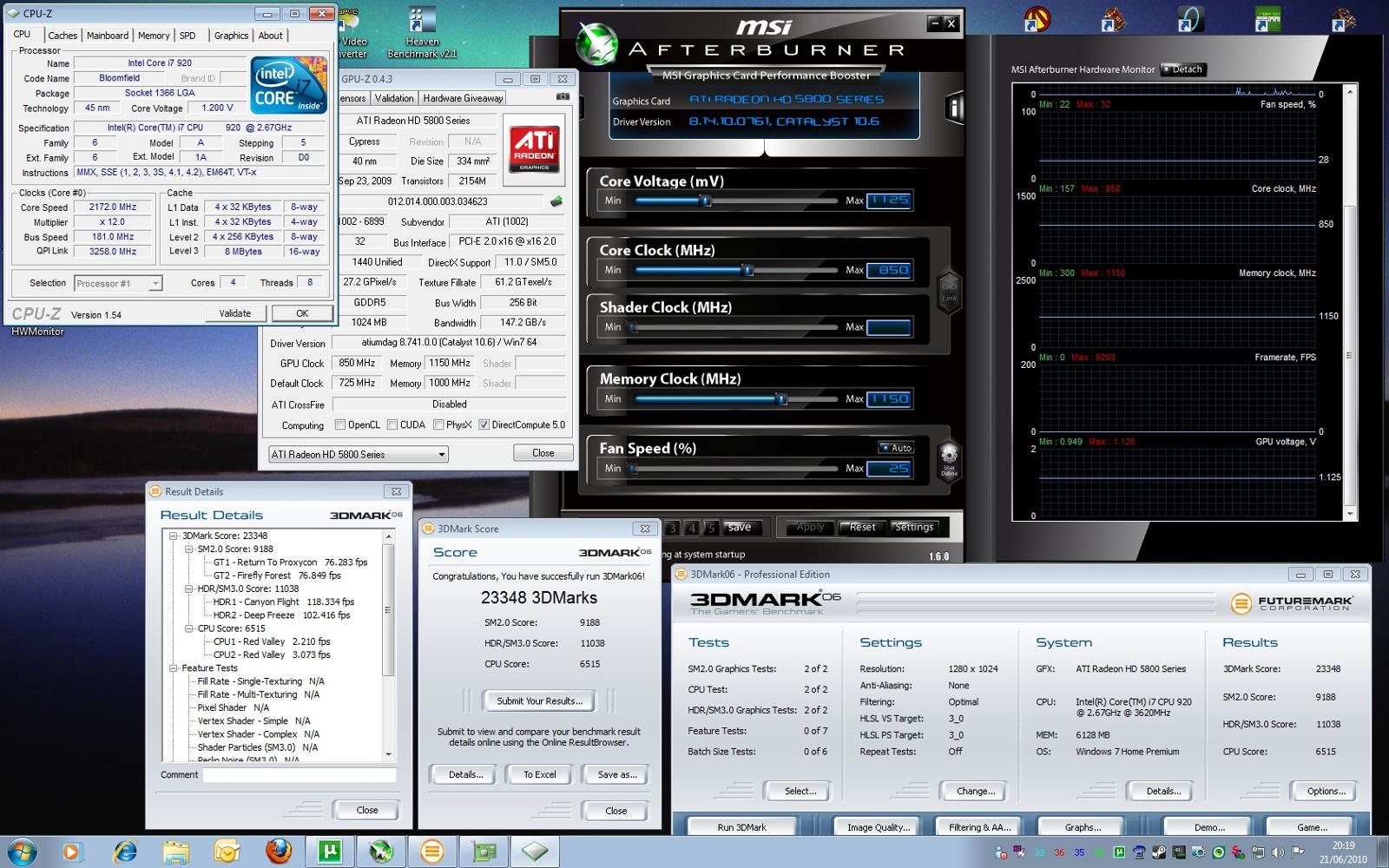
Task: Launch the Heaven Benchmark v2.1 desktop shortcut
Action: tap(422, 33)
